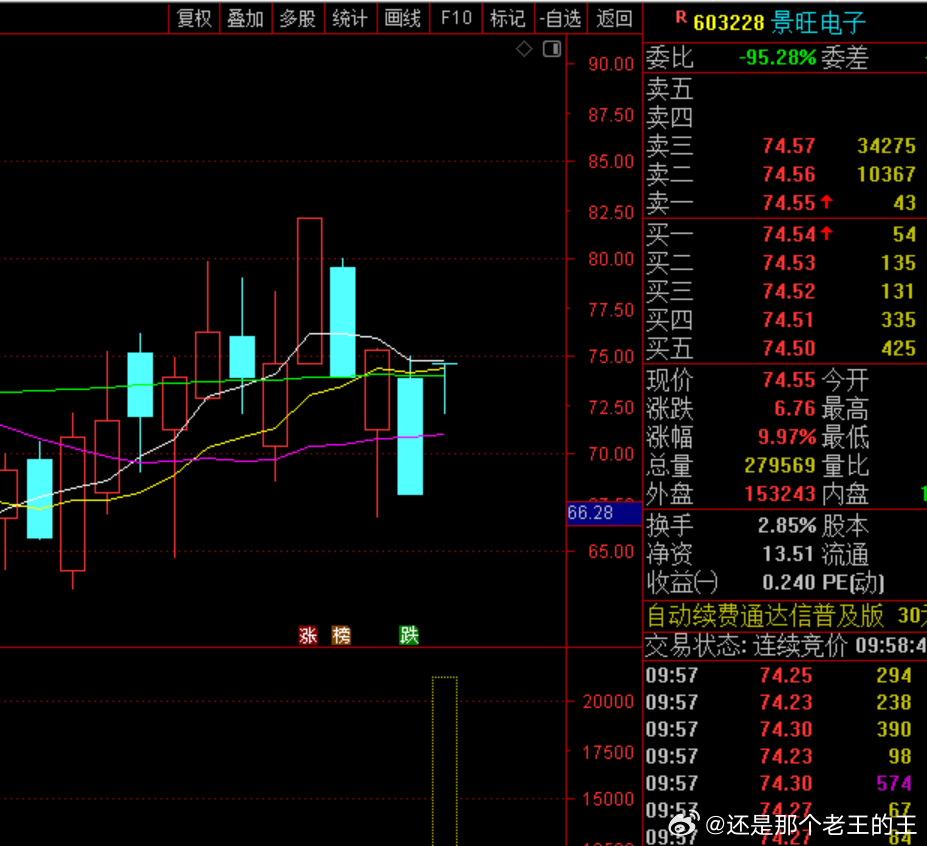Click the 66.28 price cursor label
Viewport: 927px width, 846px height.
click(604, 513)
